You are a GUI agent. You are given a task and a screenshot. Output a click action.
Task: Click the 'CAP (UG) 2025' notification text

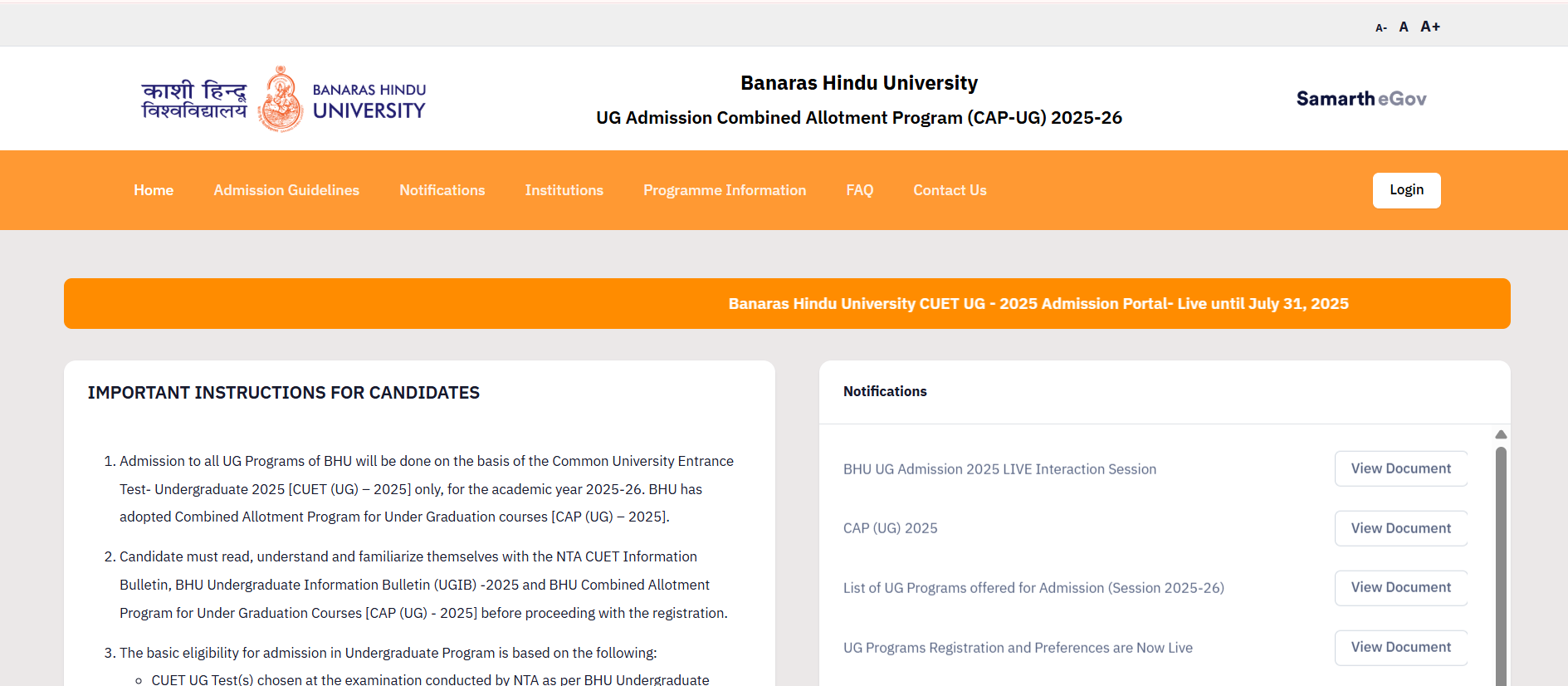click(x=891, y=528)
